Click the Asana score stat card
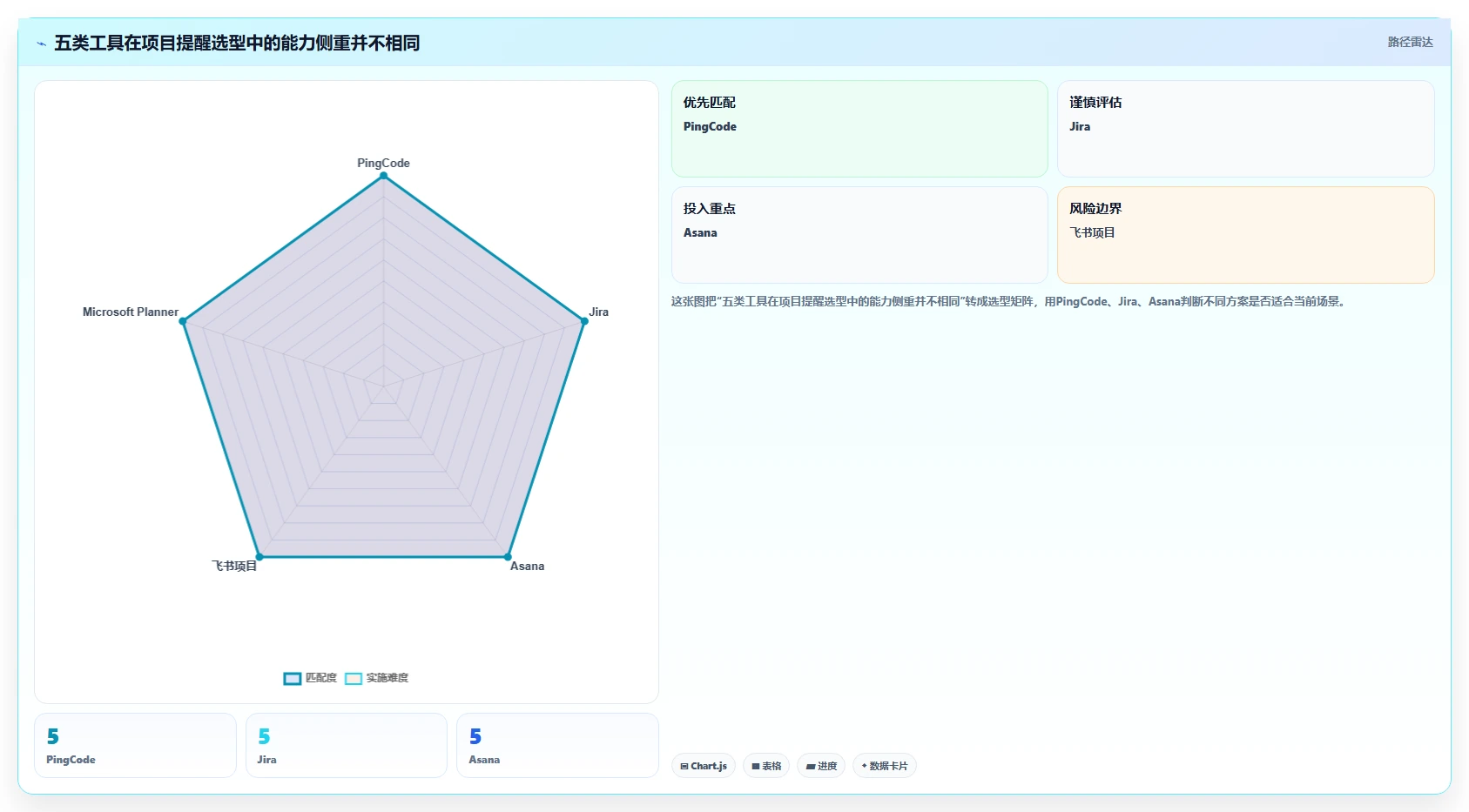 (x=557, y=745)
